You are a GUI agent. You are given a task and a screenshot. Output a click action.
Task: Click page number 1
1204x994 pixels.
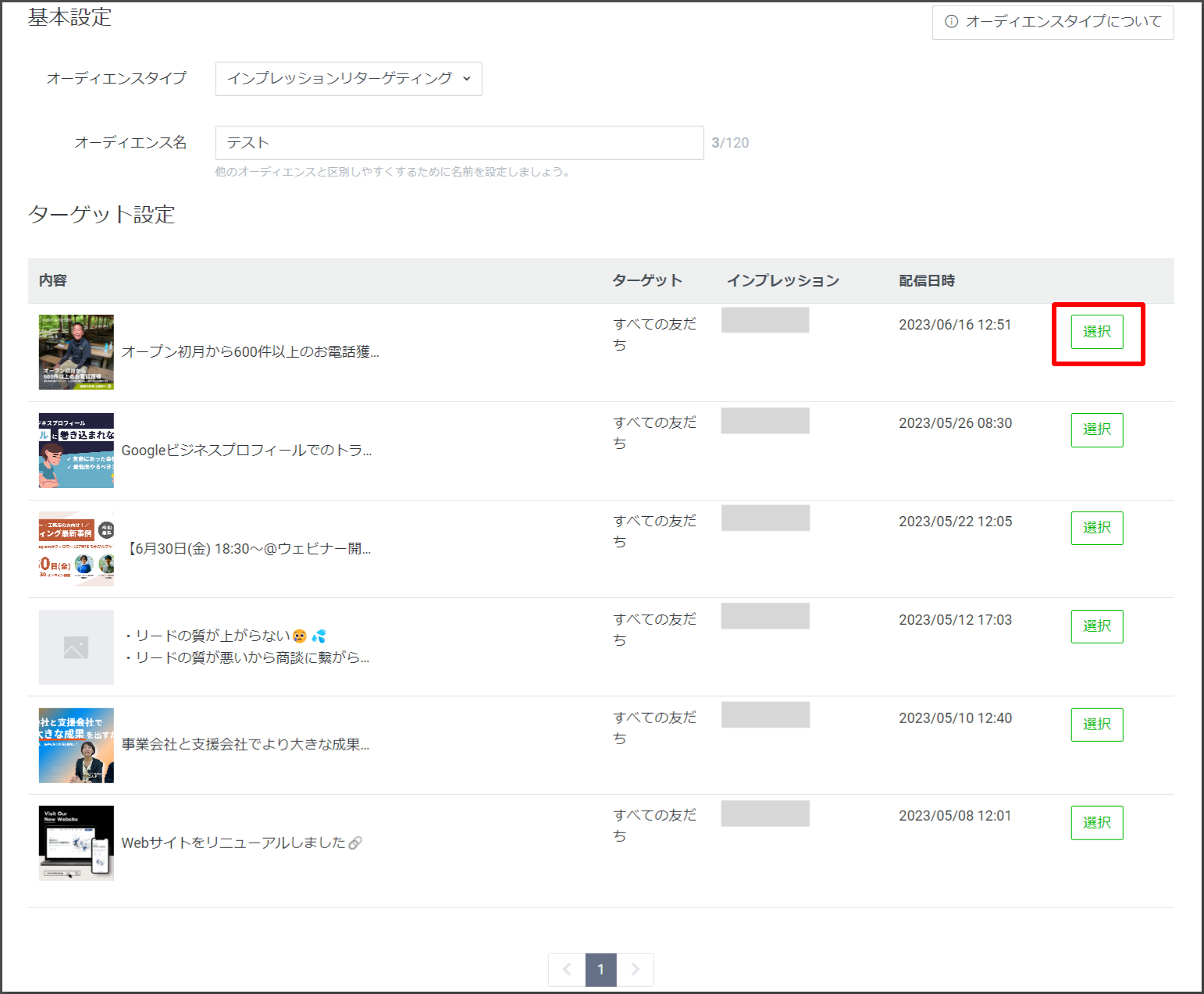(601, 970)
